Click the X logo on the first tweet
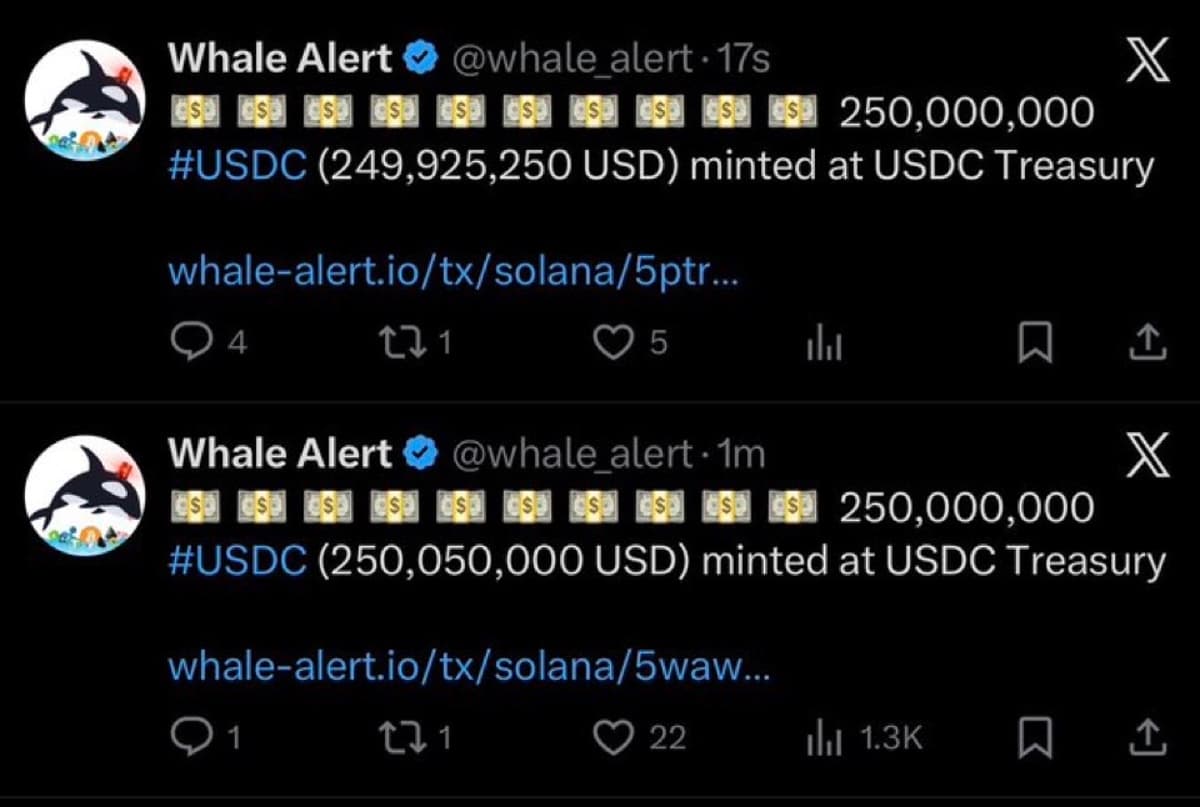The width and height of the screenshot is (1200, 807). point(1146,57)
